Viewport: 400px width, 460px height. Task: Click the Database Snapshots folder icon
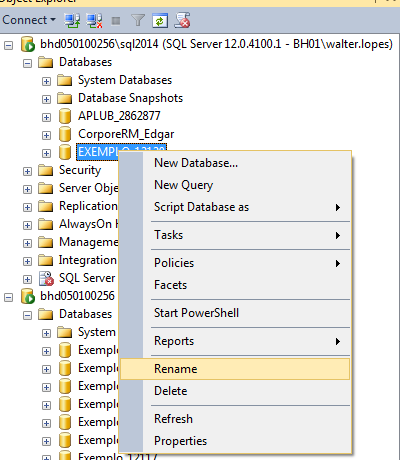tap(64, 98)
